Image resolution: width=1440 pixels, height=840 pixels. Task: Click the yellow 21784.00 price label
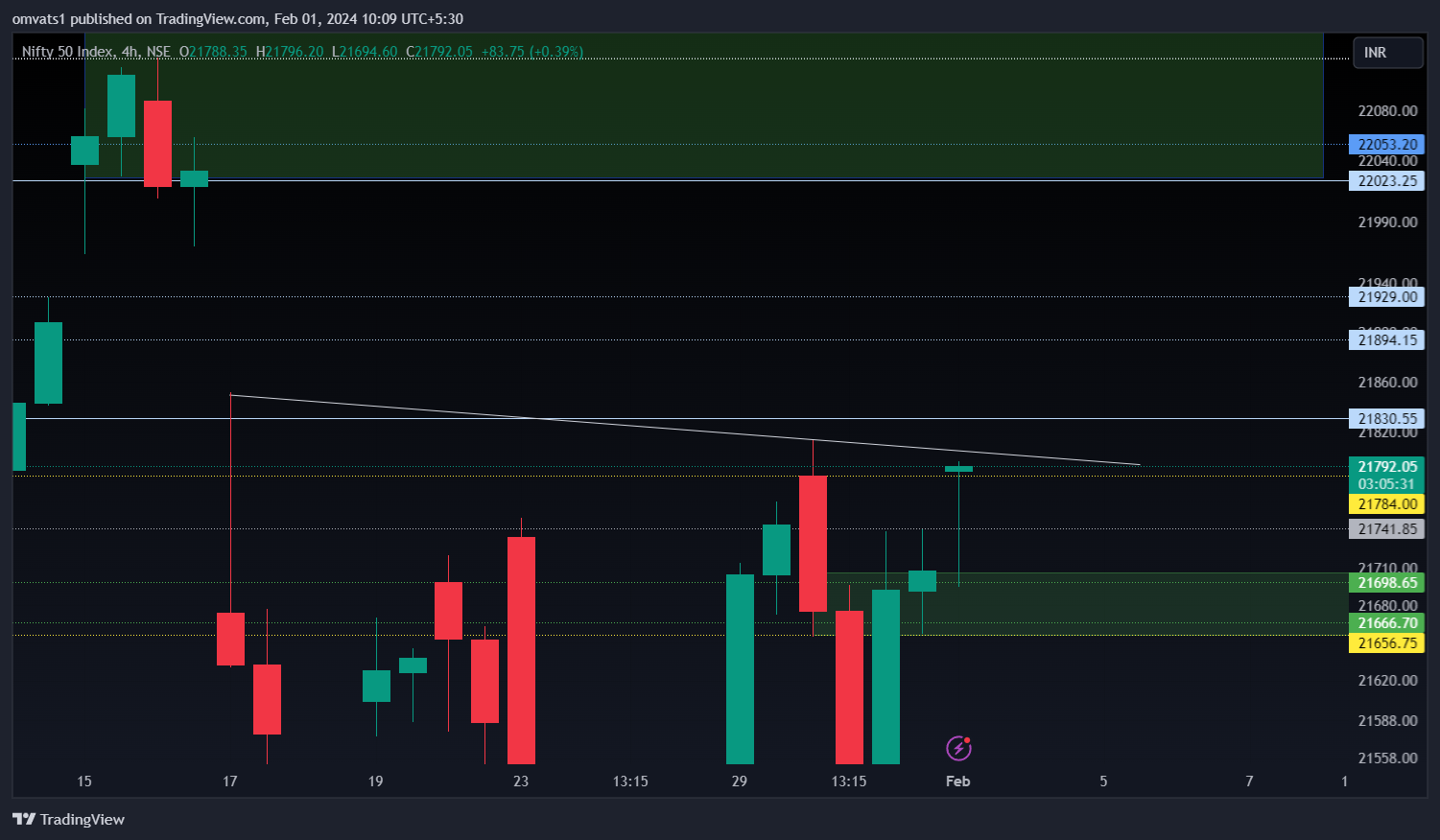(1386, 504)
